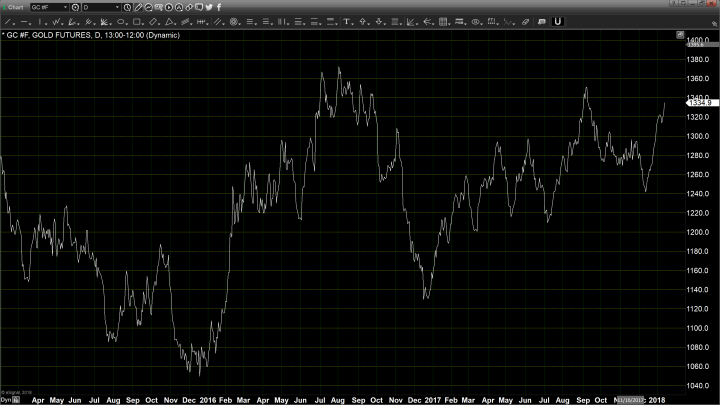Select the rectangle drawing tool

pos(136,22)
